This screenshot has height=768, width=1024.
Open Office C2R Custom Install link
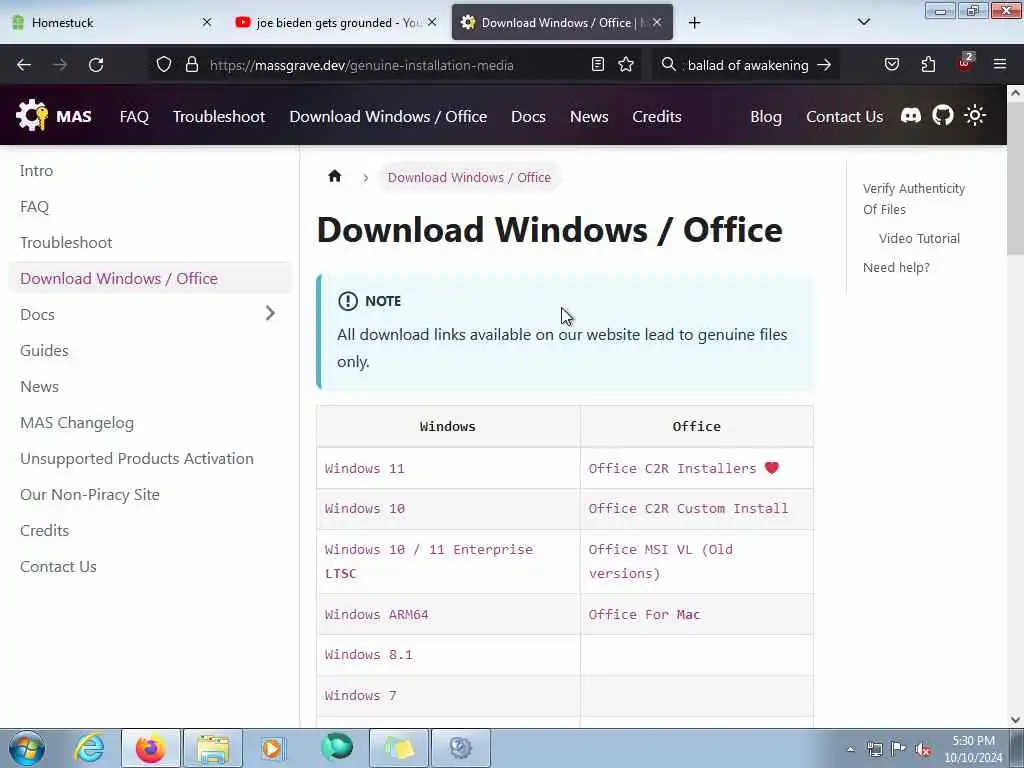688,508
